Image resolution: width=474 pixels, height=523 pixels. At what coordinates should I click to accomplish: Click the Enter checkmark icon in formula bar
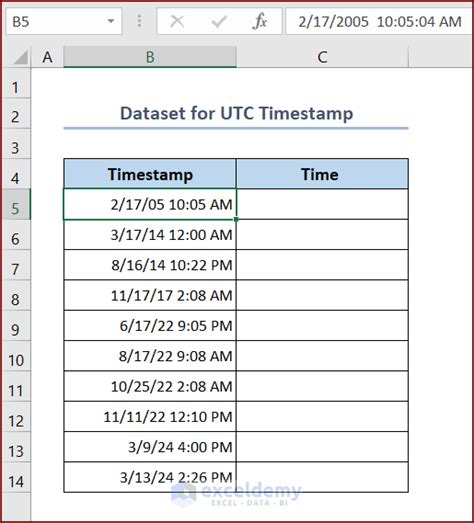219,22
